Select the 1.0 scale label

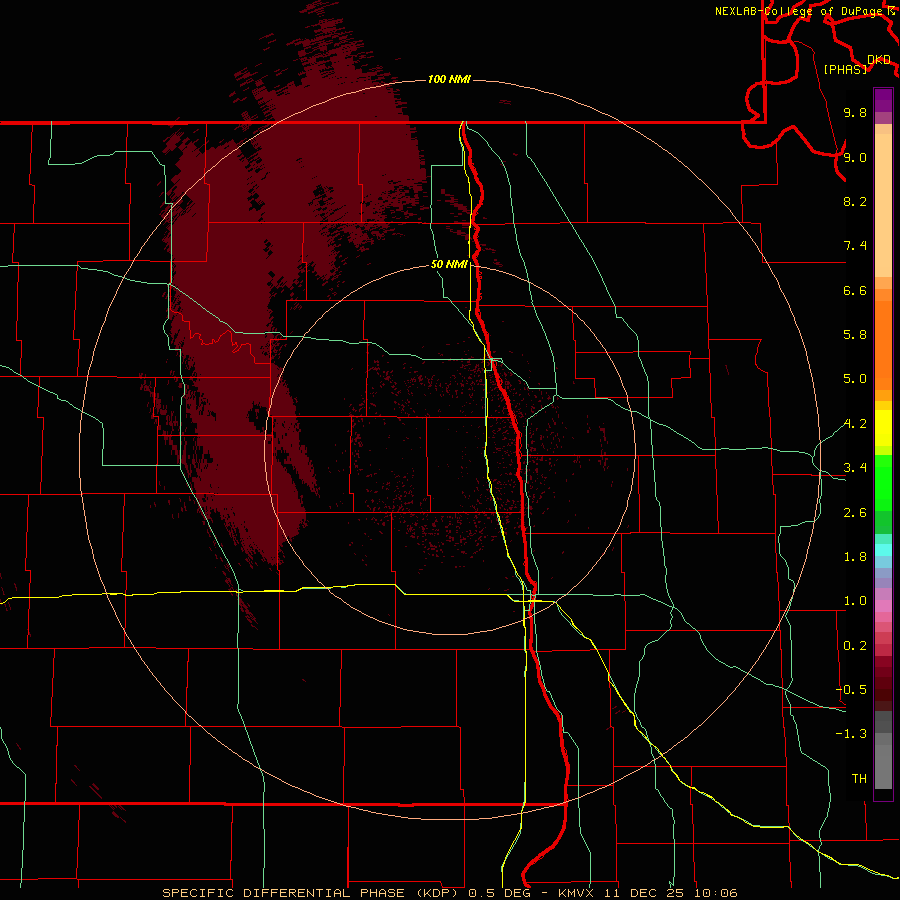pos(855,601)
